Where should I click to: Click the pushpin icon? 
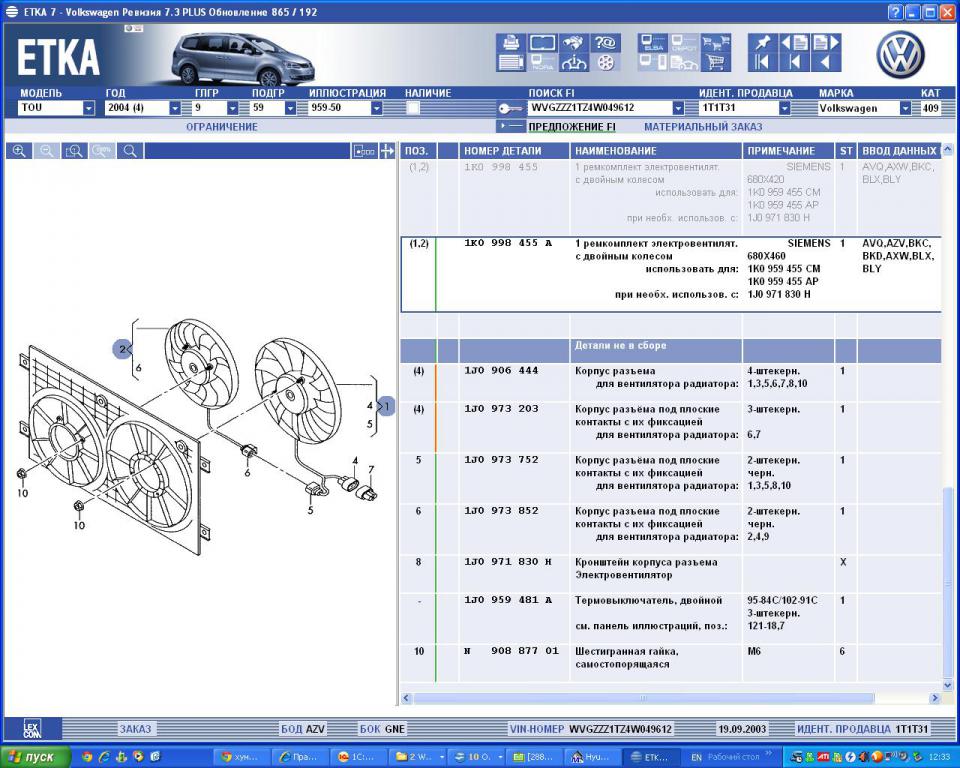pos(762,43)
